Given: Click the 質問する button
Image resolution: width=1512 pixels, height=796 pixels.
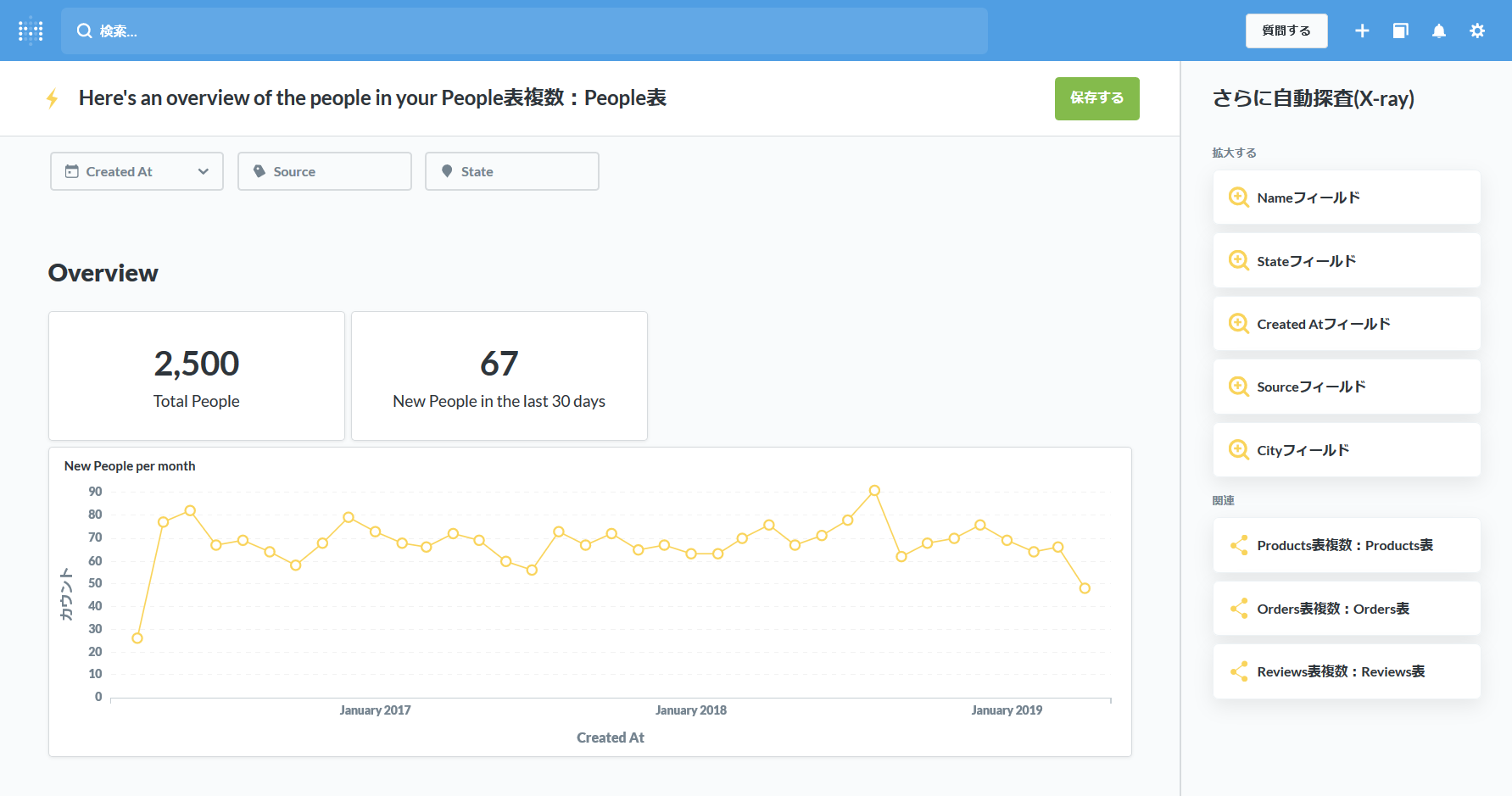Looking at the screenshot, I should 1286,31.
